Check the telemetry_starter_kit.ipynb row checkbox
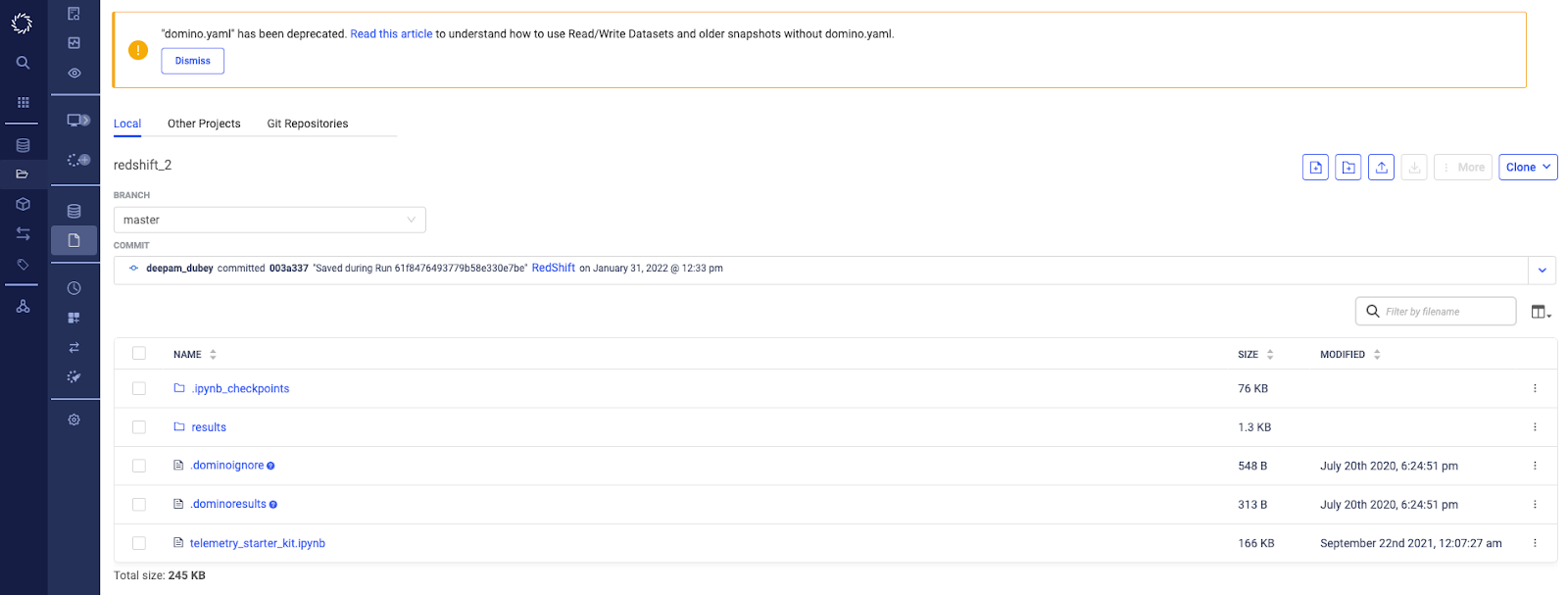Screen dimensions: 1568x595 coord(139,543)
